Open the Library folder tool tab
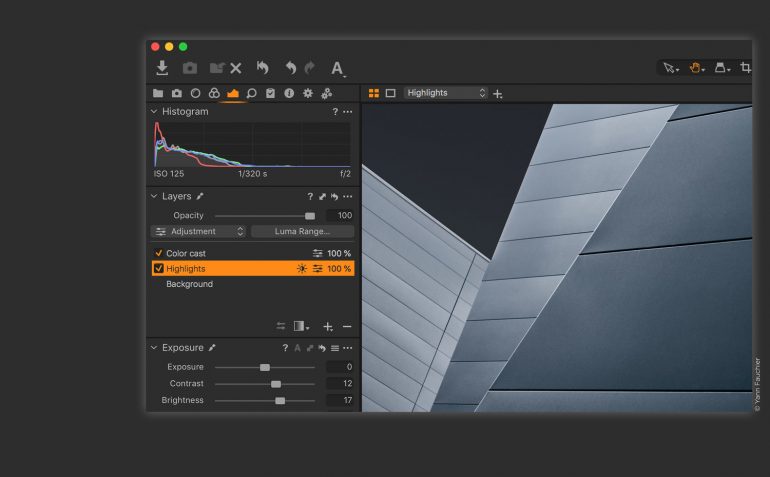Screen dimensions: 770x477 pos(158,93)
